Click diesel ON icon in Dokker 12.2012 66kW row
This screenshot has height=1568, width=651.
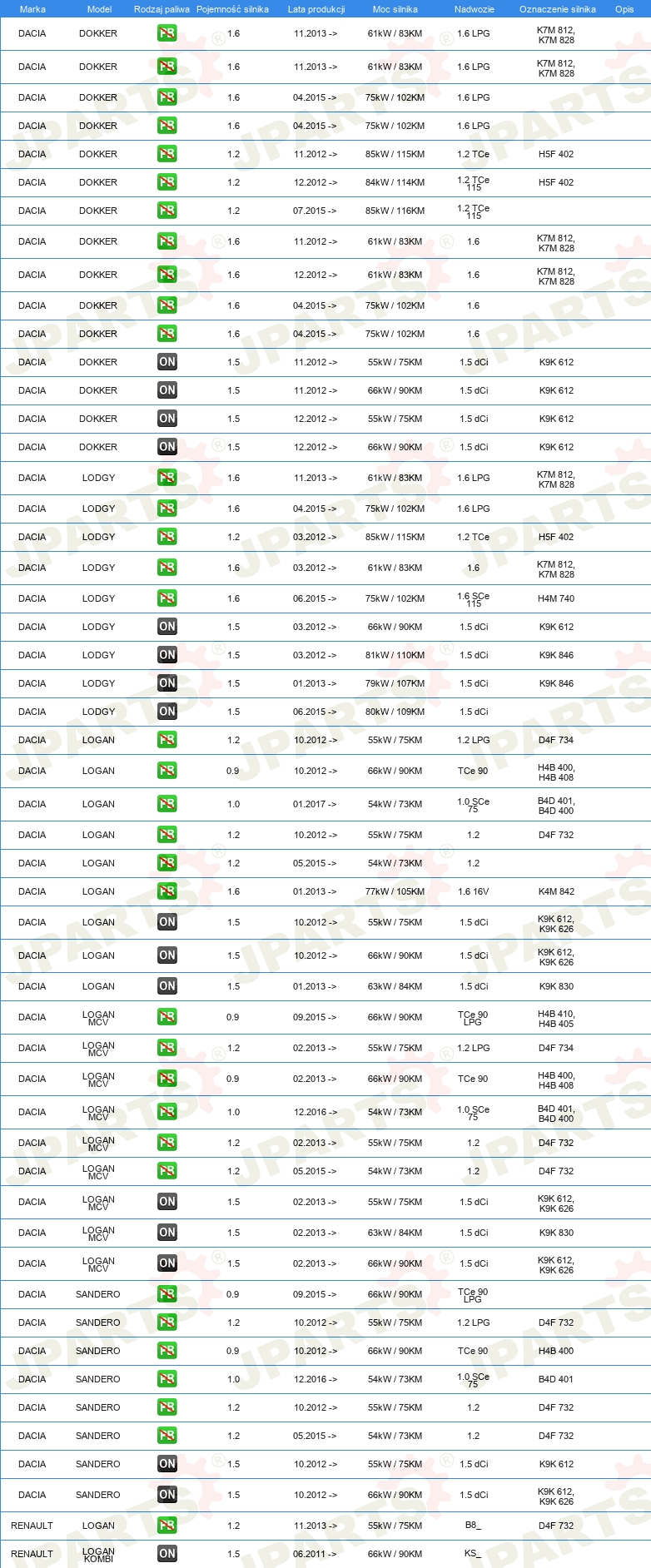coord(167,447)
